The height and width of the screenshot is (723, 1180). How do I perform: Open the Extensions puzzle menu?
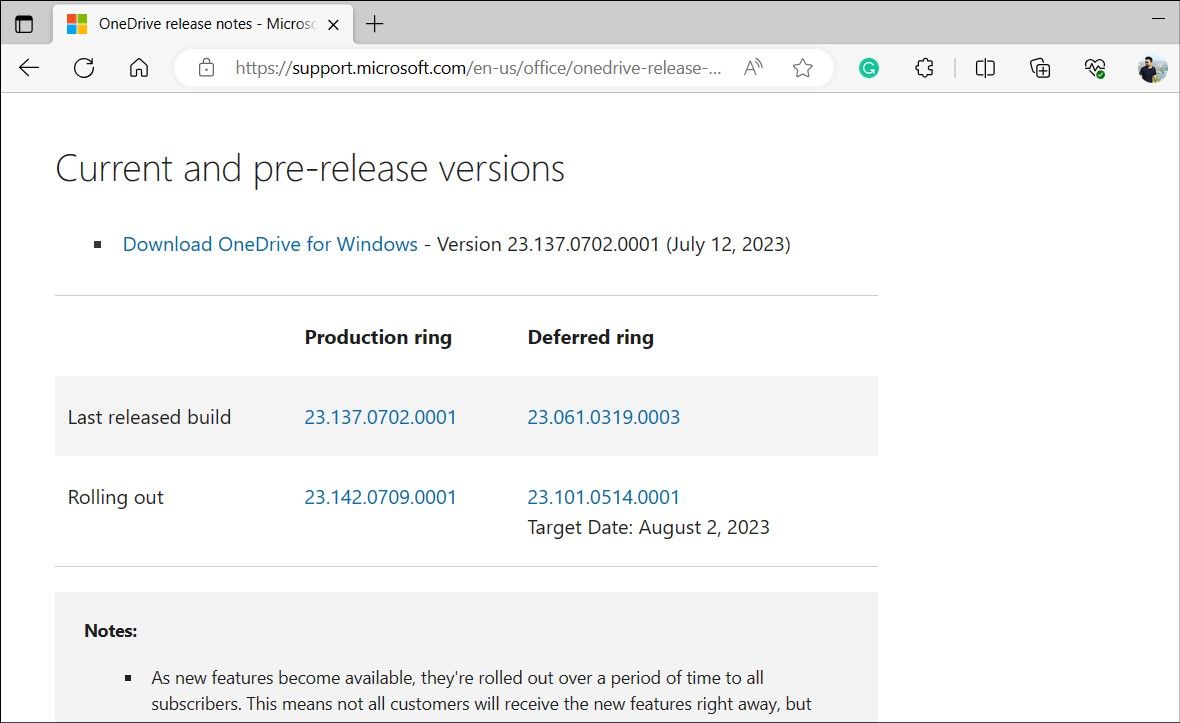tap(924, 68)
